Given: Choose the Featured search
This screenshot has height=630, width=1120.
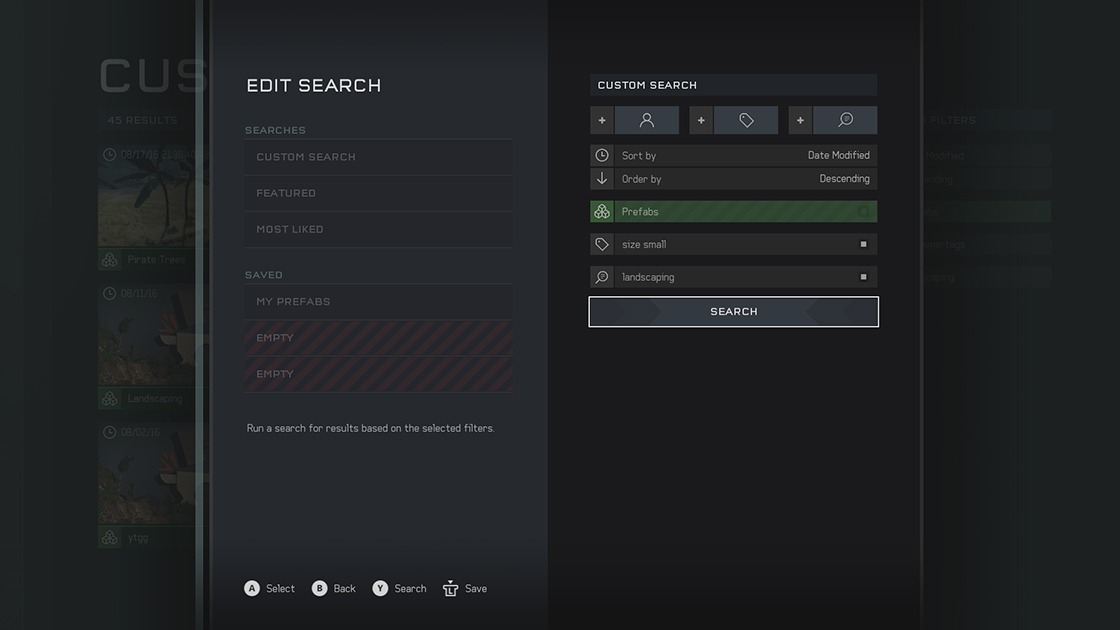Looking at the screenshot, I should [378, 193].
